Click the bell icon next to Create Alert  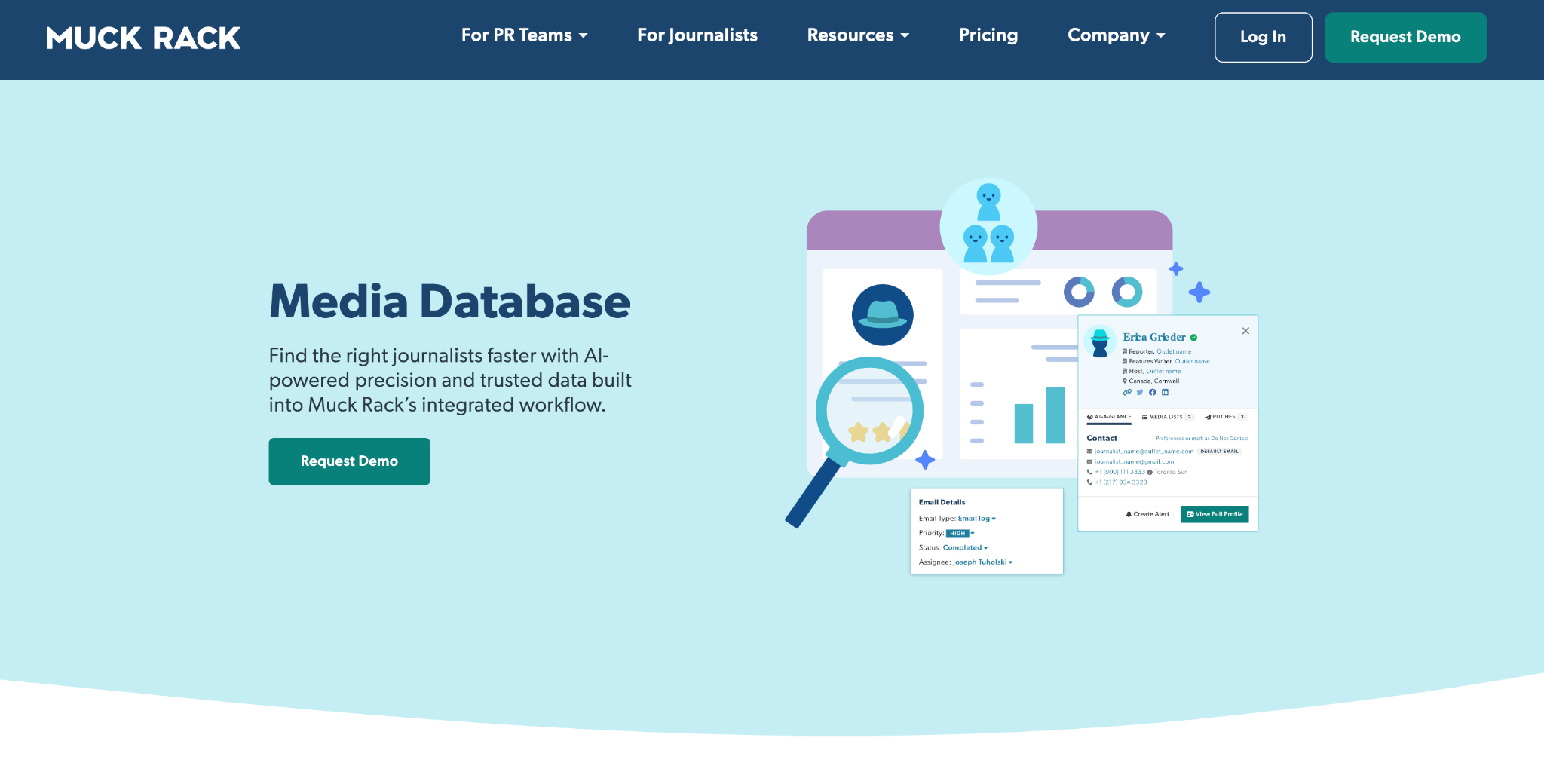1129,514
